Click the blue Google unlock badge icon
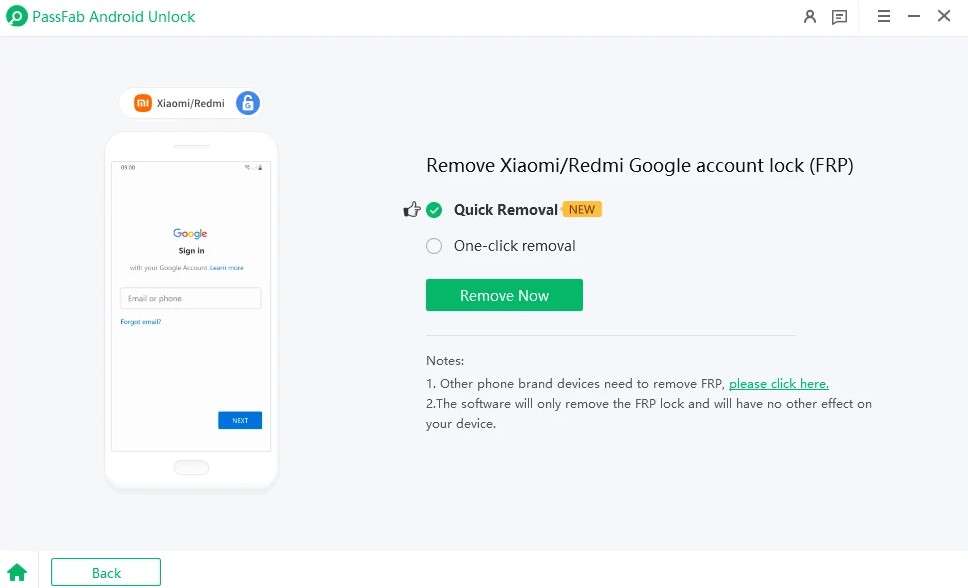Viewport: 968px width, 588px height. pos(248,103)
